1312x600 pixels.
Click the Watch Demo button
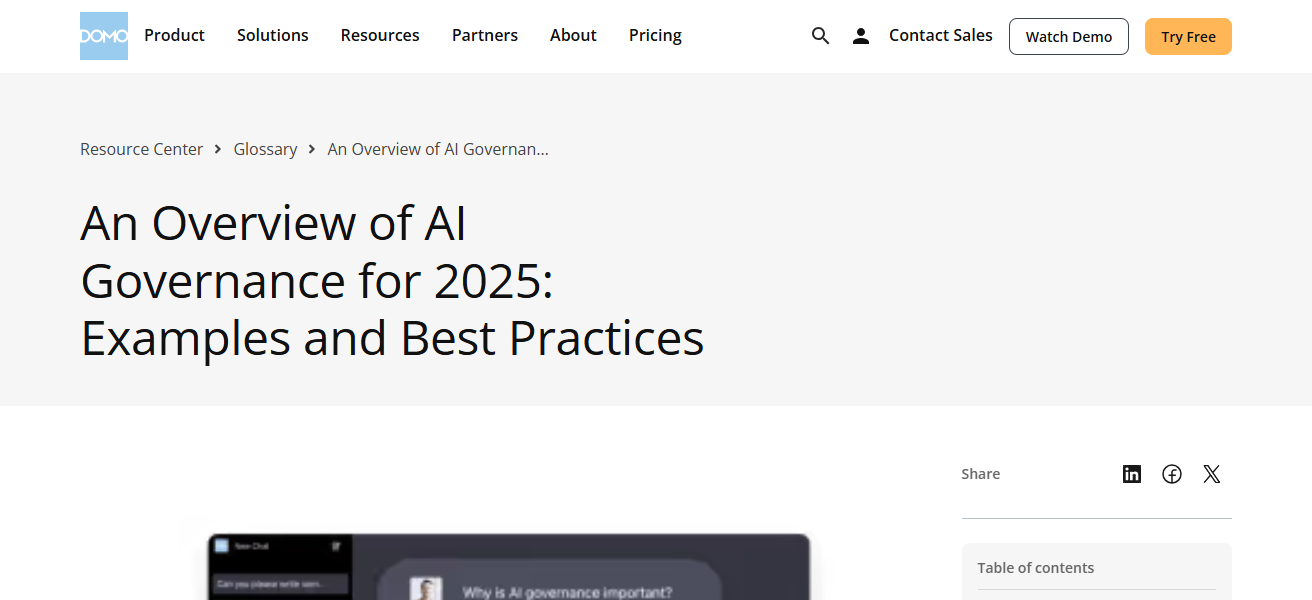1068,36
